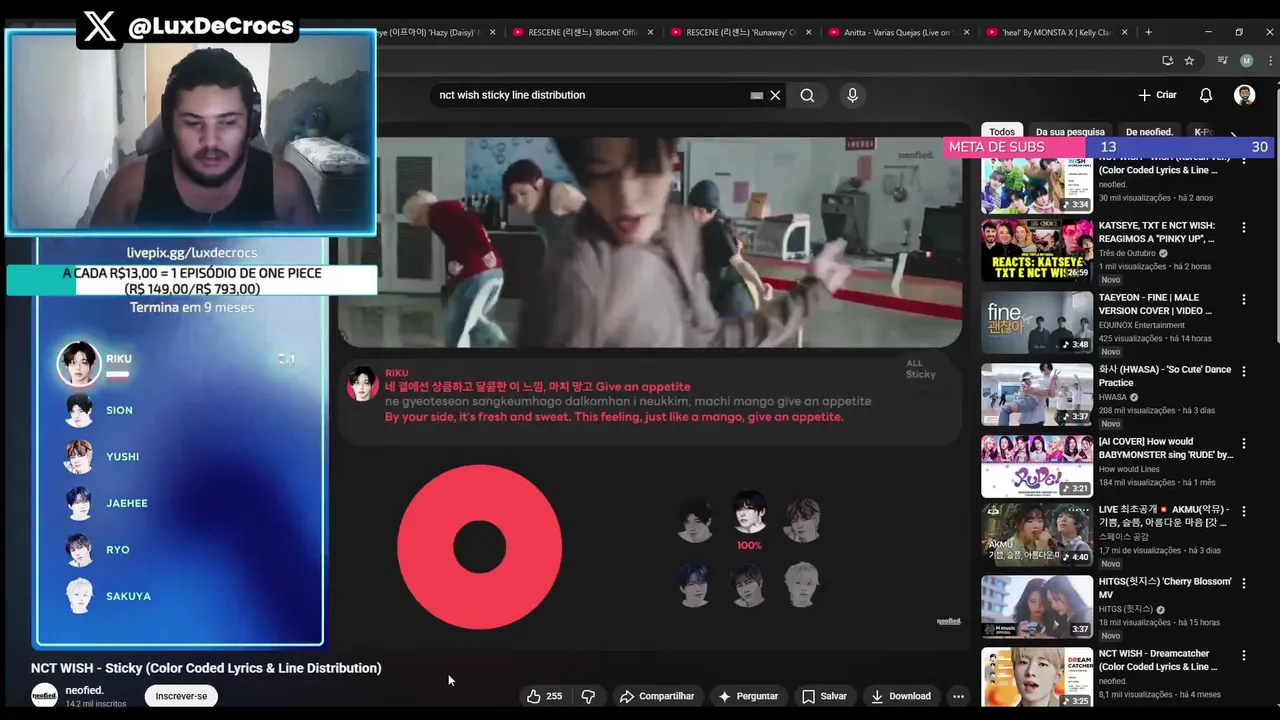
Task: Close the Anitta Varias Quejas tab
Action: coord(967,32)
